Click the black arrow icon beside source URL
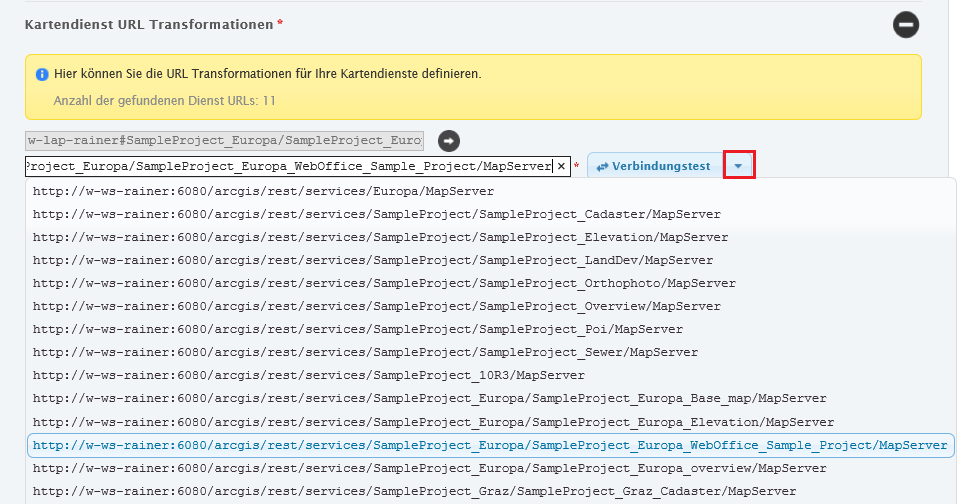Image resolution: width=968 pixels, height=504 pixels. [x=449, y=141]
